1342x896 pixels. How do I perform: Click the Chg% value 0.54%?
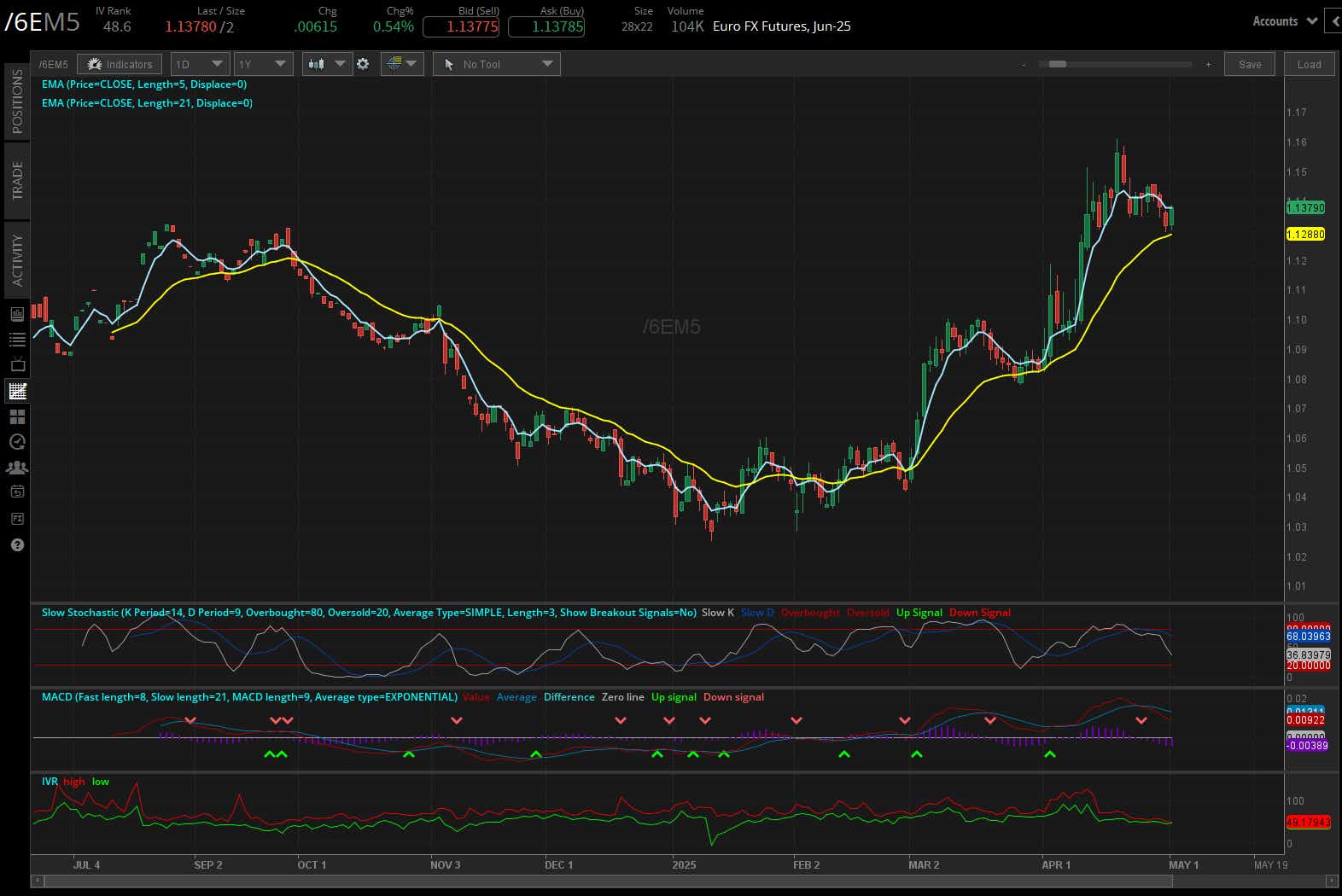(x=394, y=26)
